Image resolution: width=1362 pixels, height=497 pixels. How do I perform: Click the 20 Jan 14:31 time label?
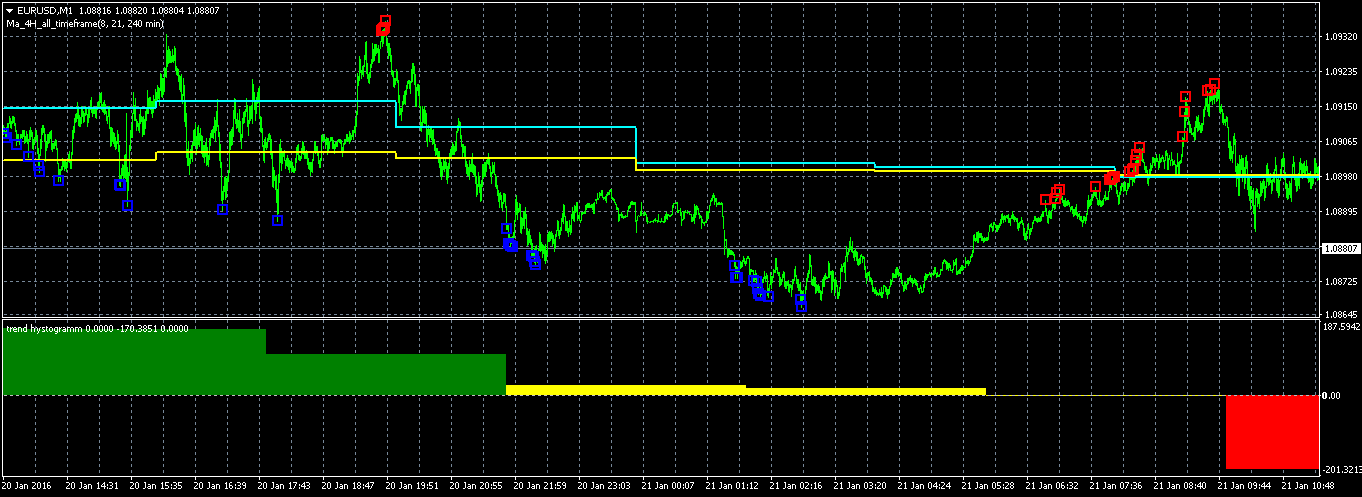(x=93, y=486)
